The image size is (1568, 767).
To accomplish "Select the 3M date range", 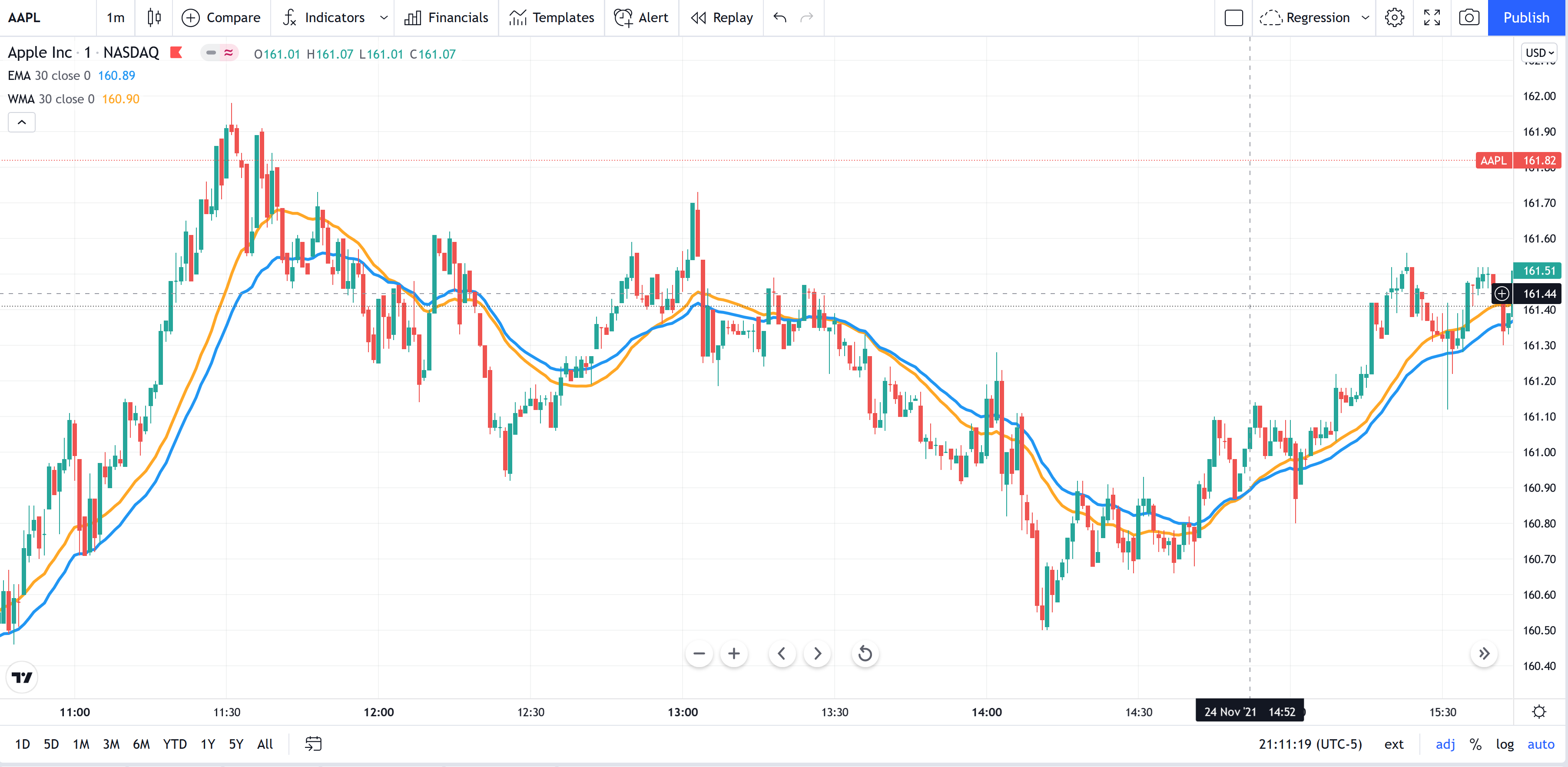I will tap(111, 744).
